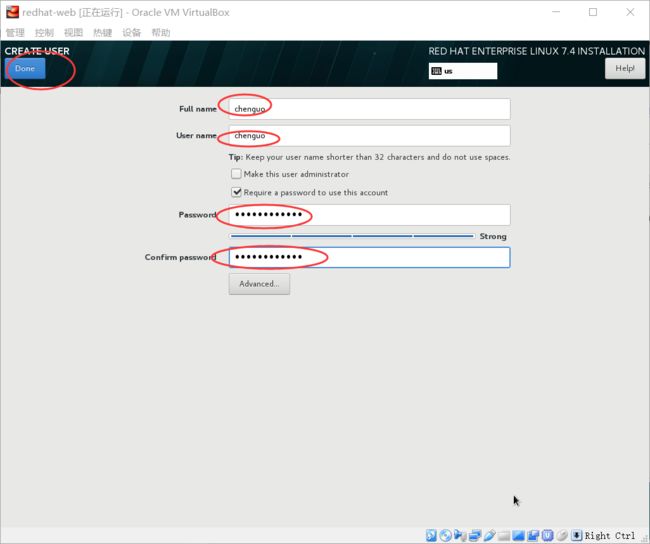Click the video capture status icon

pos(533,535)
